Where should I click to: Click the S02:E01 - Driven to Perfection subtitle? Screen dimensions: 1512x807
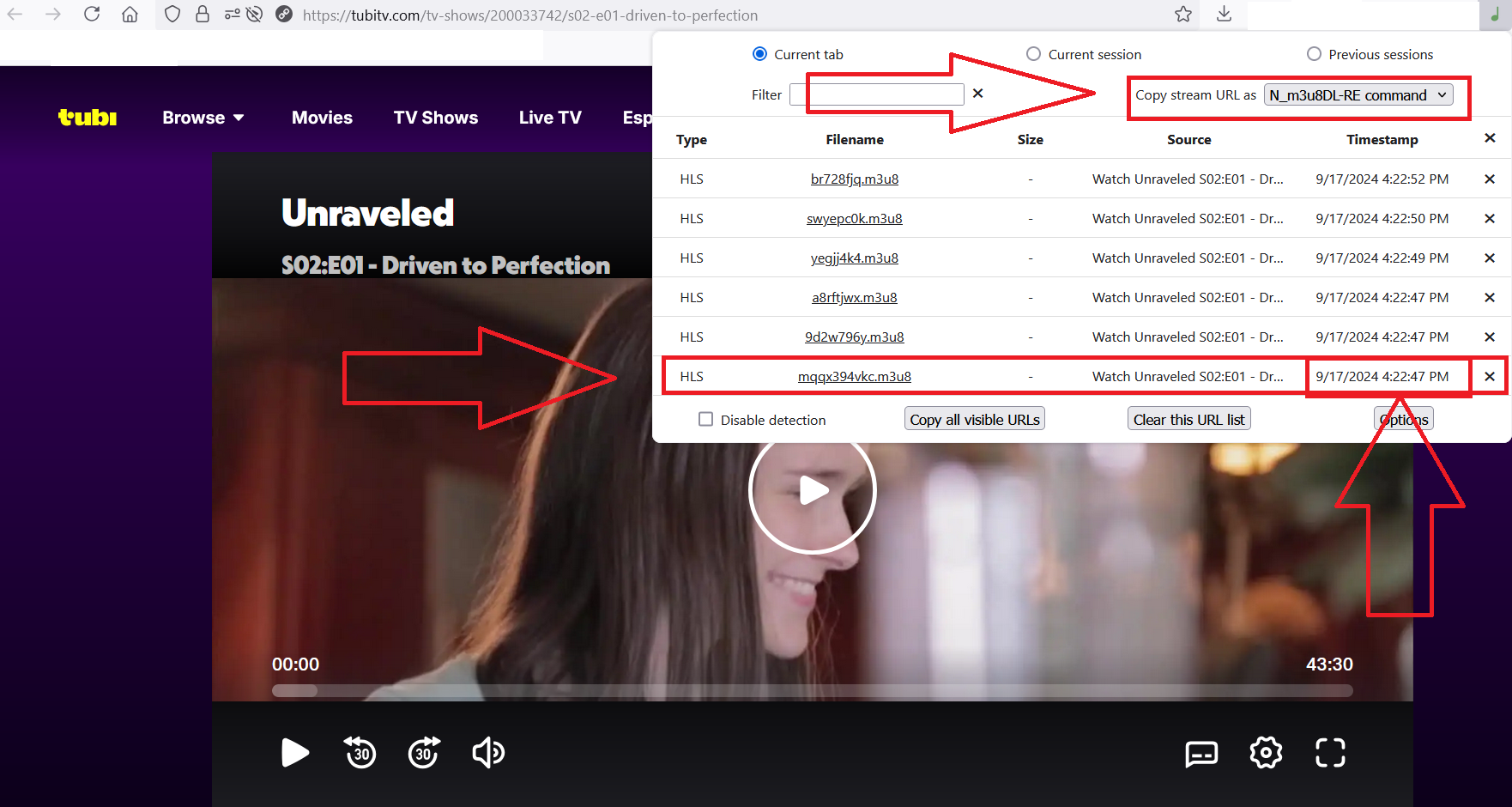pos(446,265)
